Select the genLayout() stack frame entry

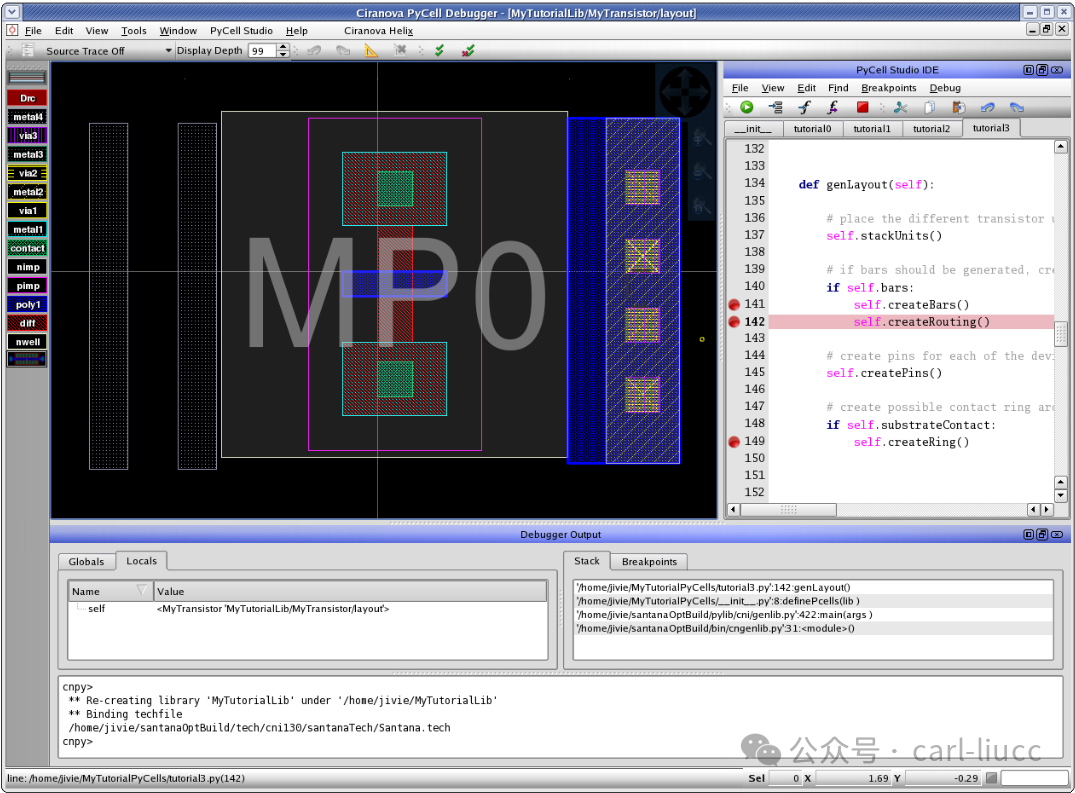pyautogui.click(x=812, y=587)
